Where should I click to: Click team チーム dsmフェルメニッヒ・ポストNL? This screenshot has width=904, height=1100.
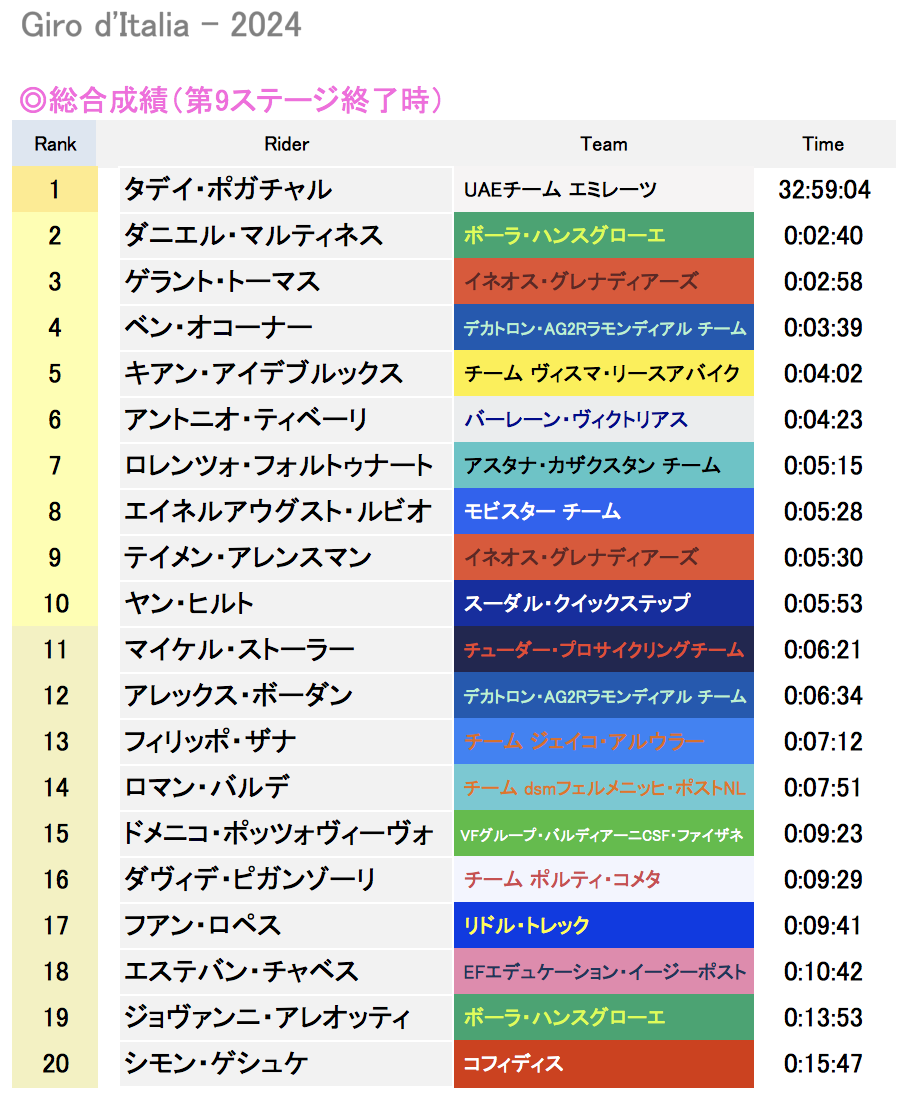pos(605,788)
